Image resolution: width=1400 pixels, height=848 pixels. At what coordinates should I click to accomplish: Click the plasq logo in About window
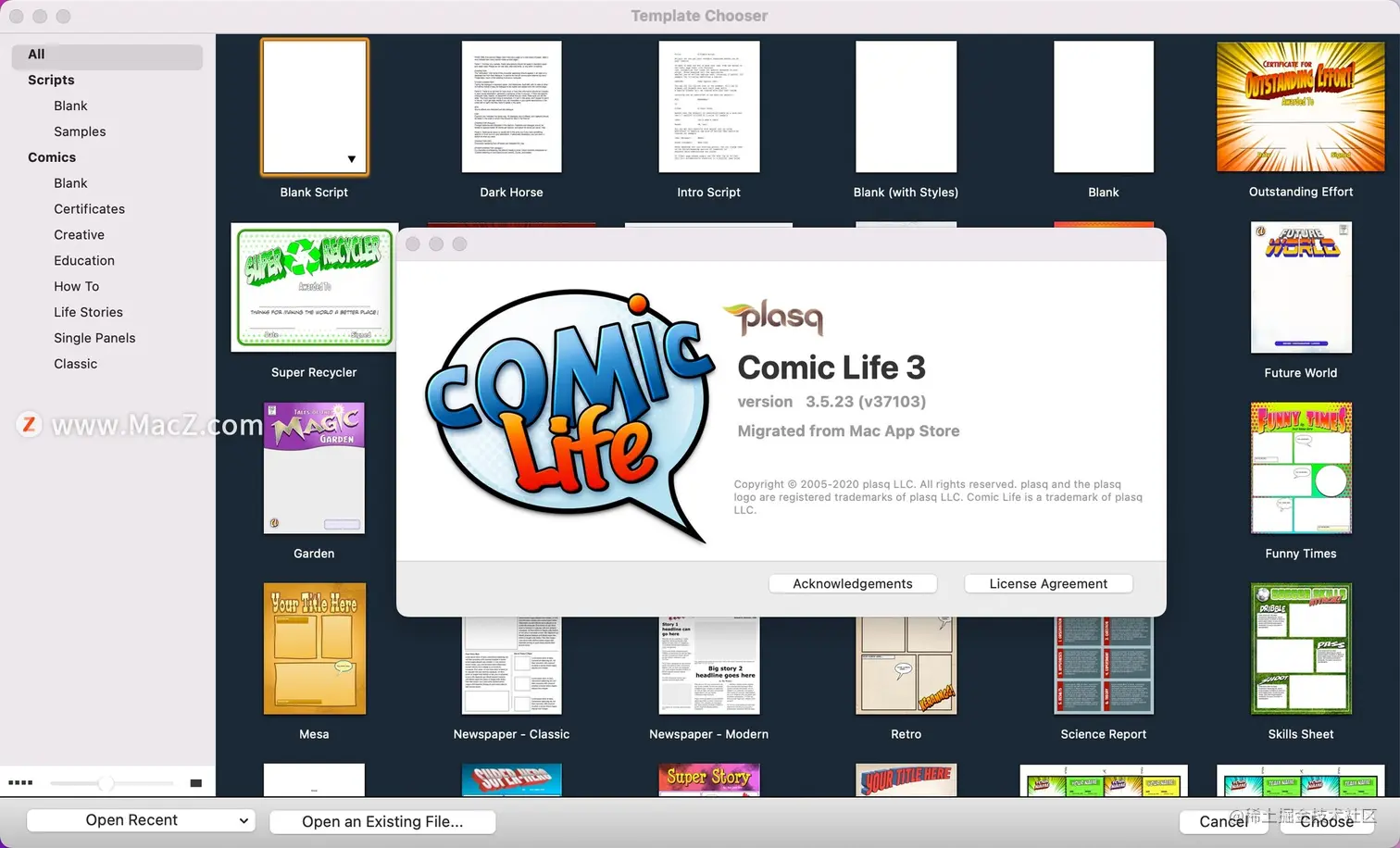[x=773, y=318]
